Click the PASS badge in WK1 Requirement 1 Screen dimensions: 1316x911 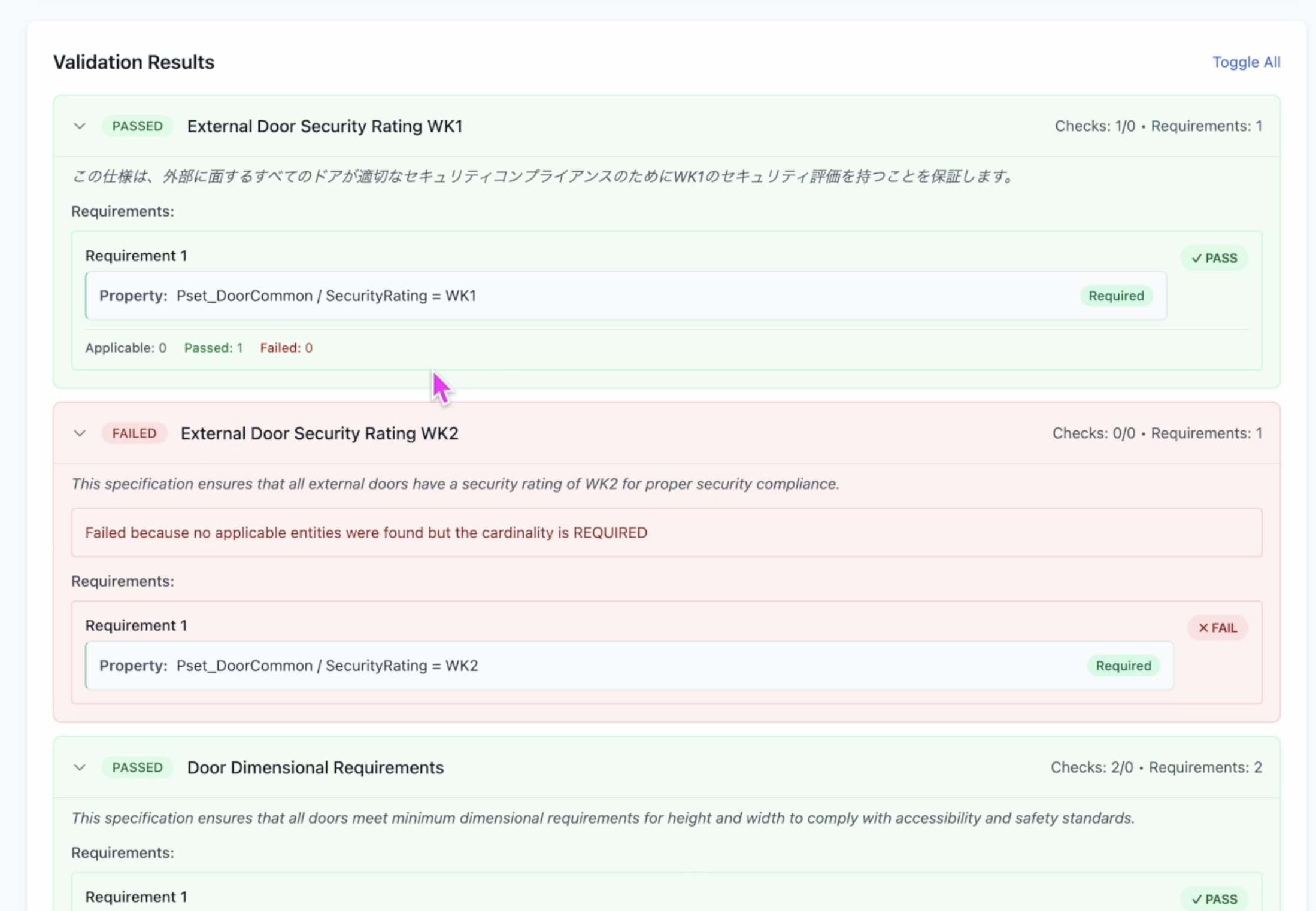pyautogui.click(x=1214, y=258)
